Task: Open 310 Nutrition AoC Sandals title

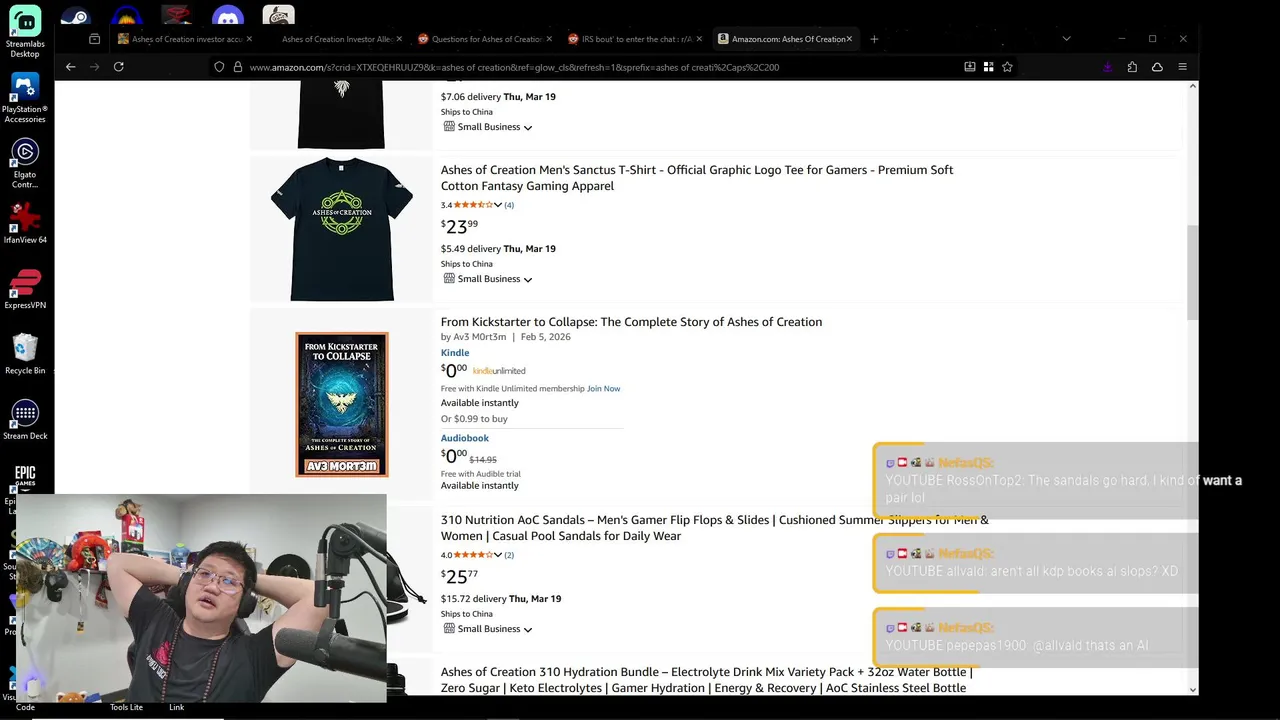Action: [x=715, y=528]
